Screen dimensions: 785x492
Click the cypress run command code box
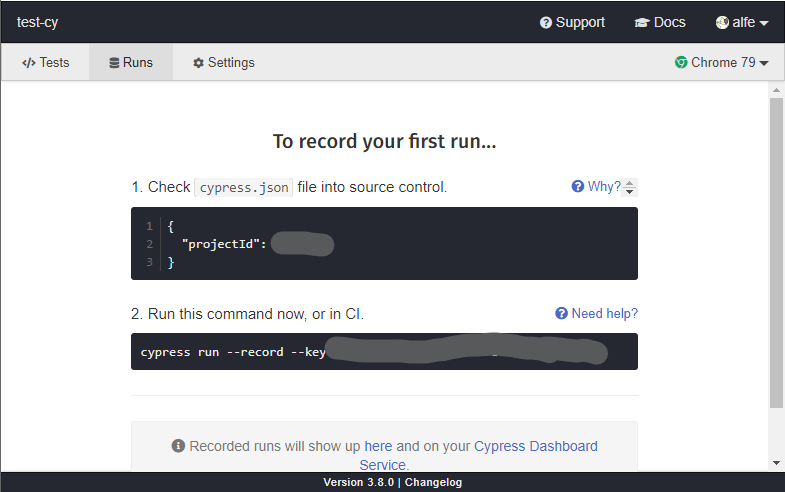click(384, 351)
